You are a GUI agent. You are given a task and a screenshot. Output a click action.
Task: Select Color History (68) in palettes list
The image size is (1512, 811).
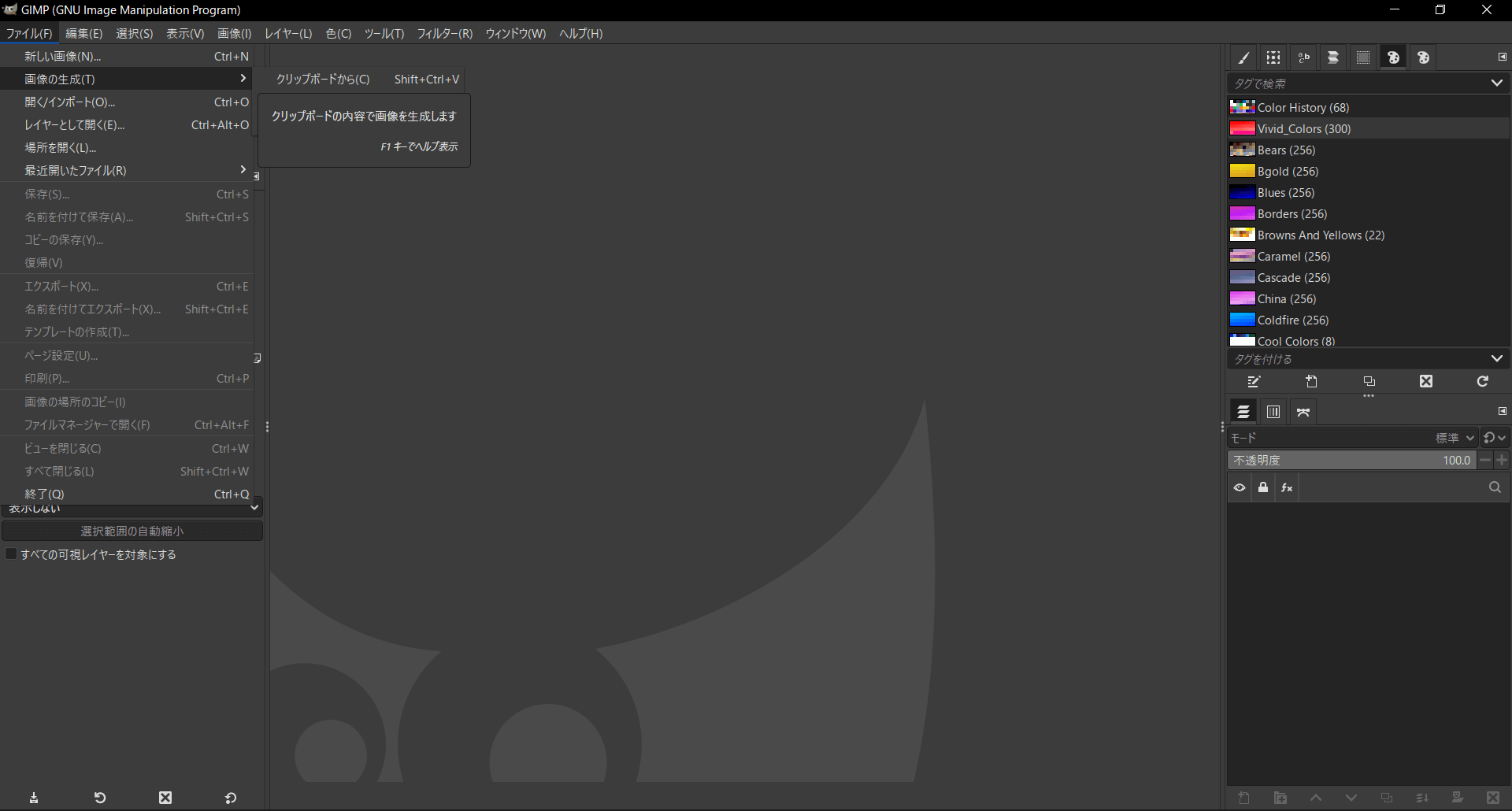[x=1368, y=107]
